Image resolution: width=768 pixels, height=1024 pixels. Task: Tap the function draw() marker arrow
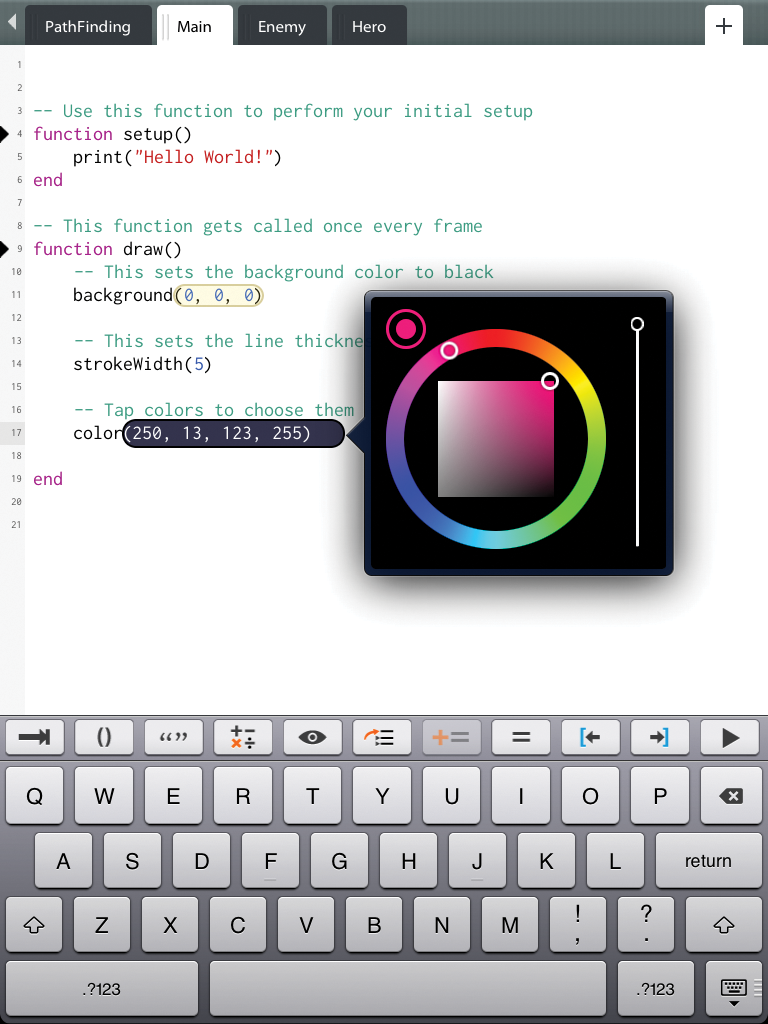(5, 249)
